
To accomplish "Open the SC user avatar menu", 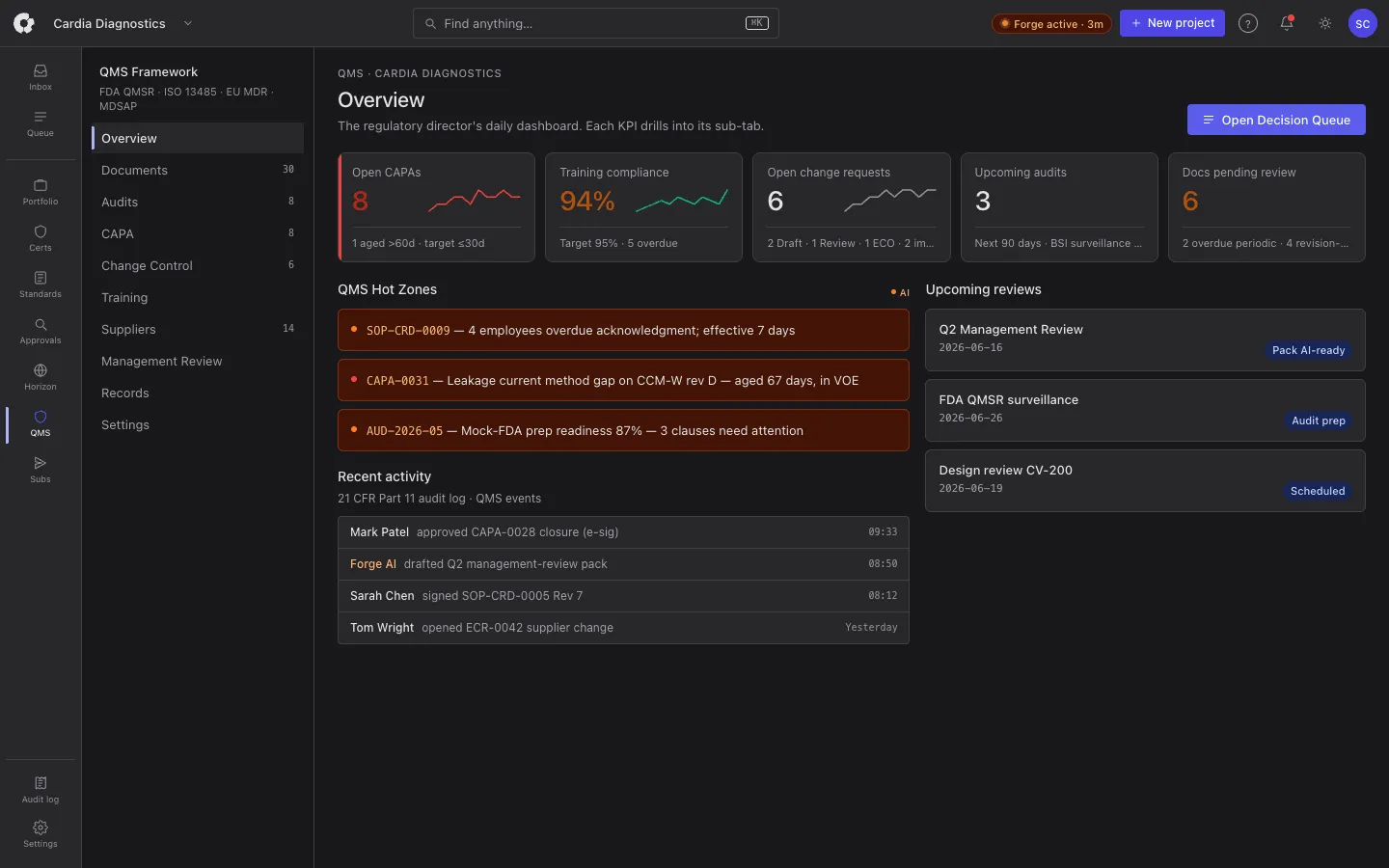I will coord(1362,23).
